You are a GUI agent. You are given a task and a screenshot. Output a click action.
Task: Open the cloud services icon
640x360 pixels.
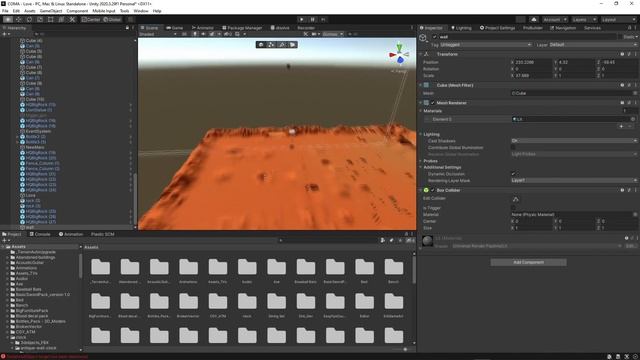coord(534,19)
